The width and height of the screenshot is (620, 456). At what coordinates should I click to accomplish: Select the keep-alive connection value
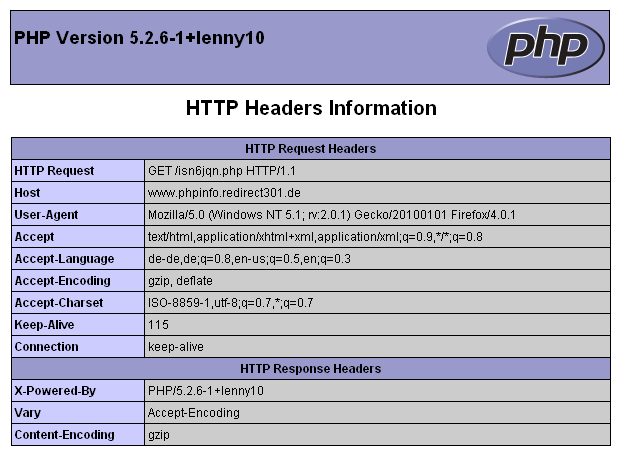pyautogui.click(x=176, y=347)
